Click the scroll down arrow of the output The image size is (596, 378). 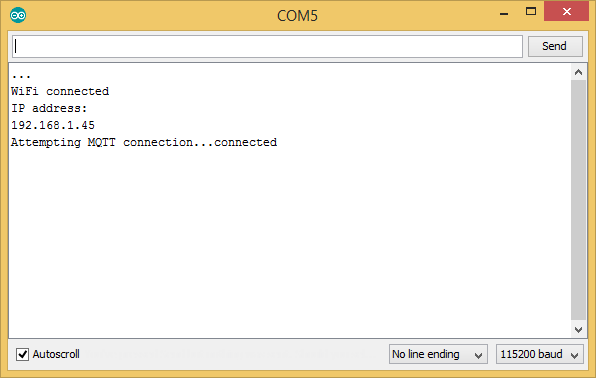point(579,330)
